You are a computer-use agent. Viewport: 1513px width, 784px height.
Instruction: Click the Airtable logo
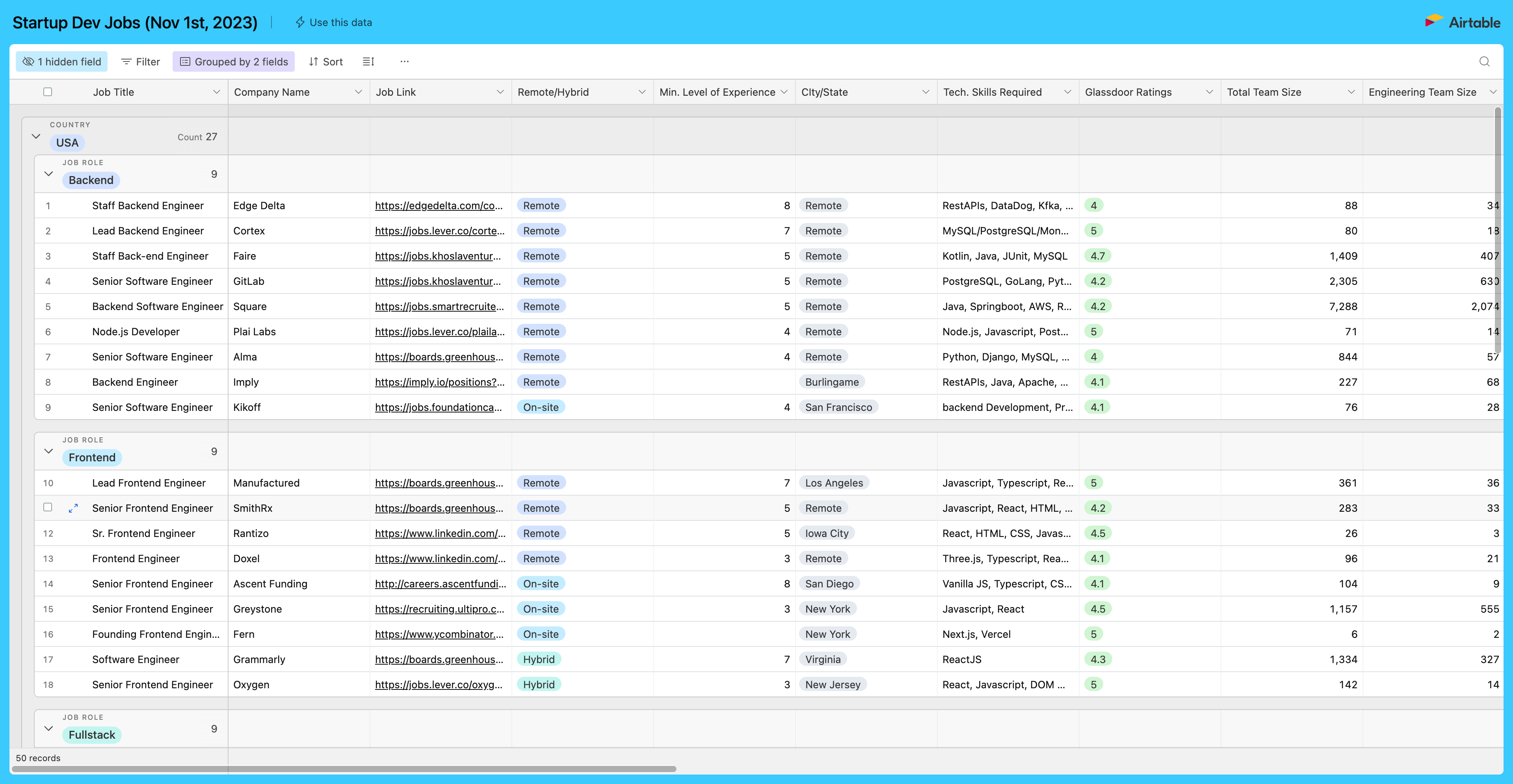pos(1463,22)
